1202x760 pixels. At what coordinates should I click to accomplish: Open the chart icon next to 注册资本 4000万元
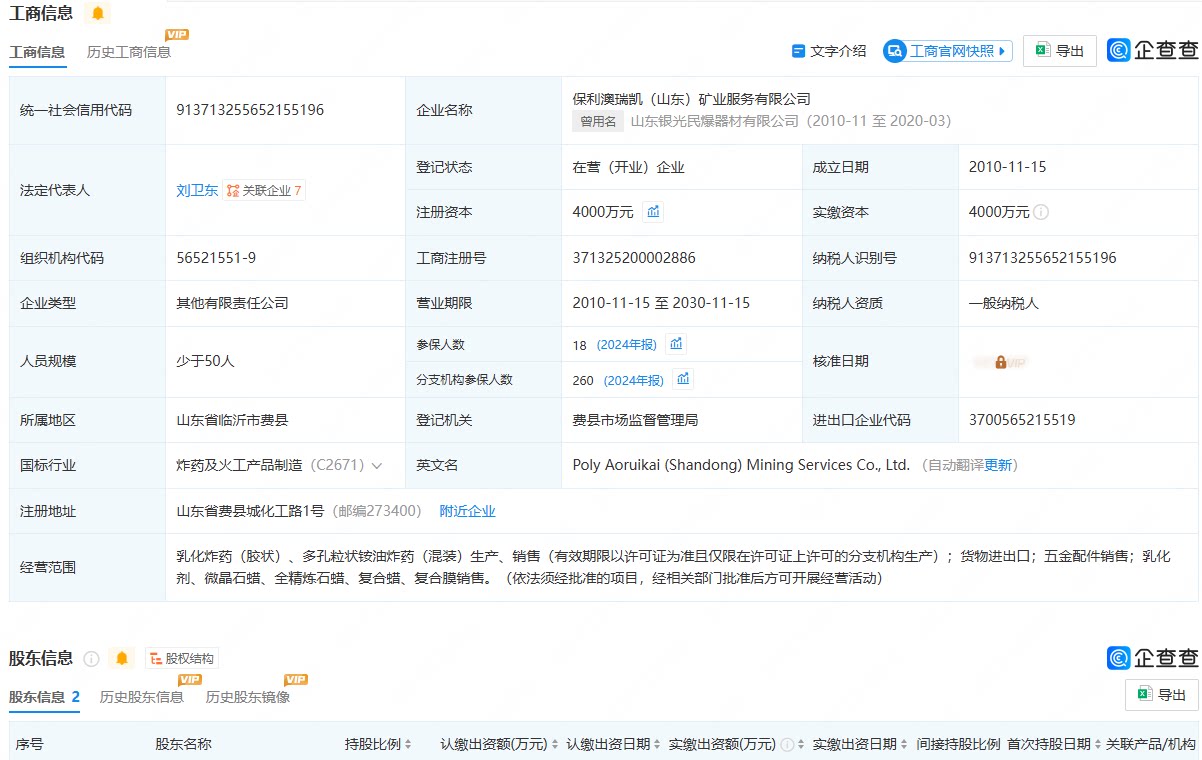(x=653, y=212)
